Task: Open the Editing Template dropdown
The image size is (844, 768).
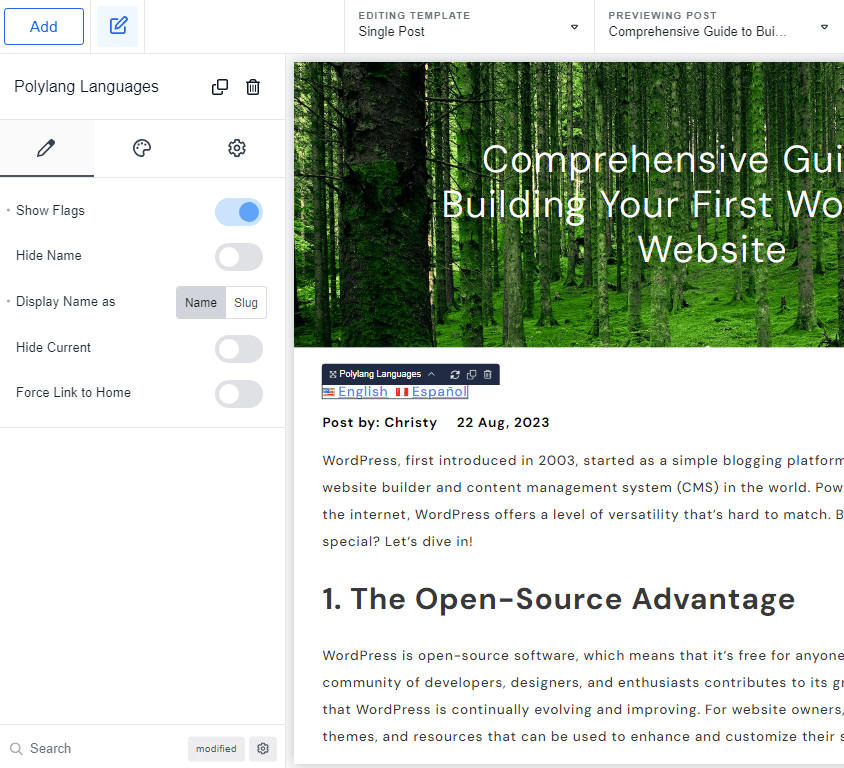Action: (469, 26)
